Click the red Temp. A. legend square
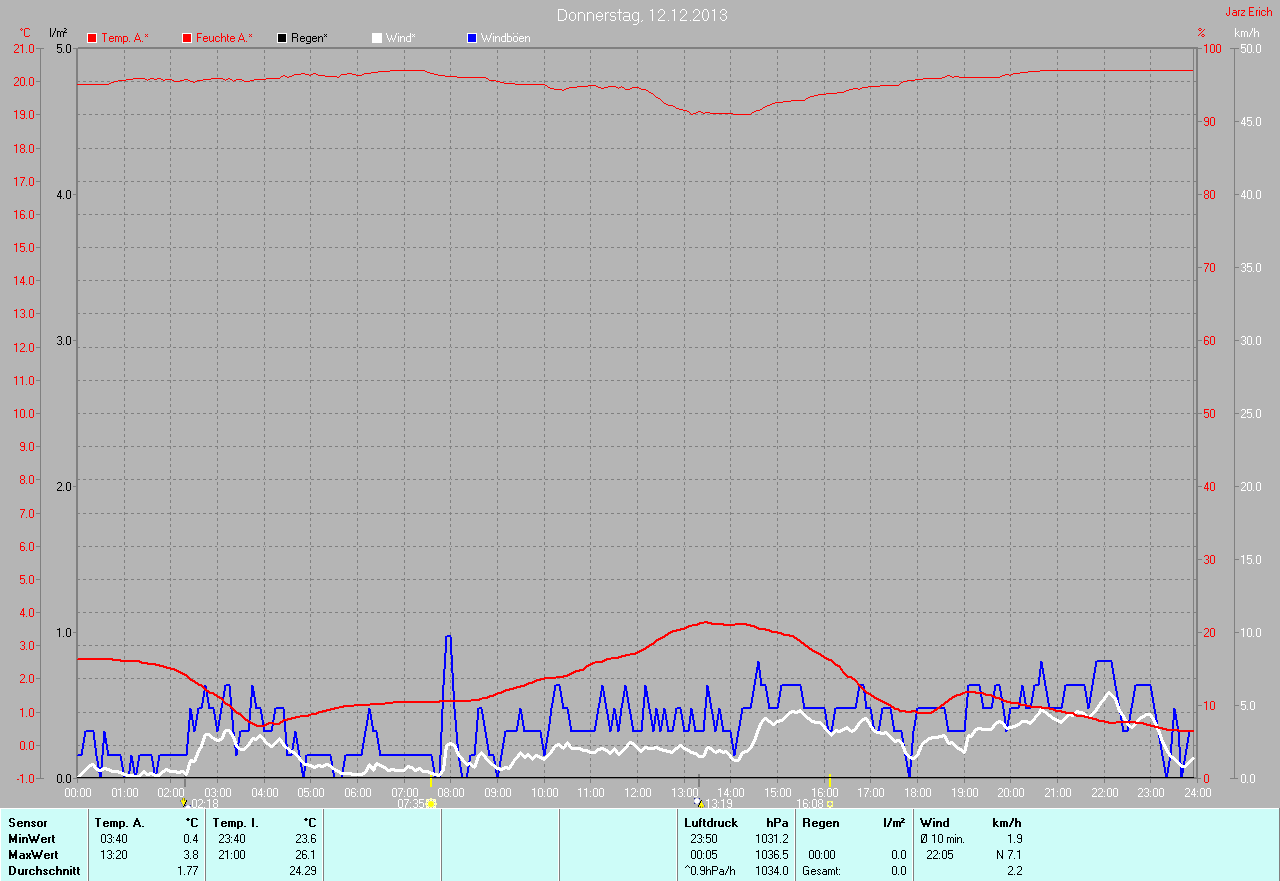Viewport: 1280px width, 881px height. pos(92,38)
